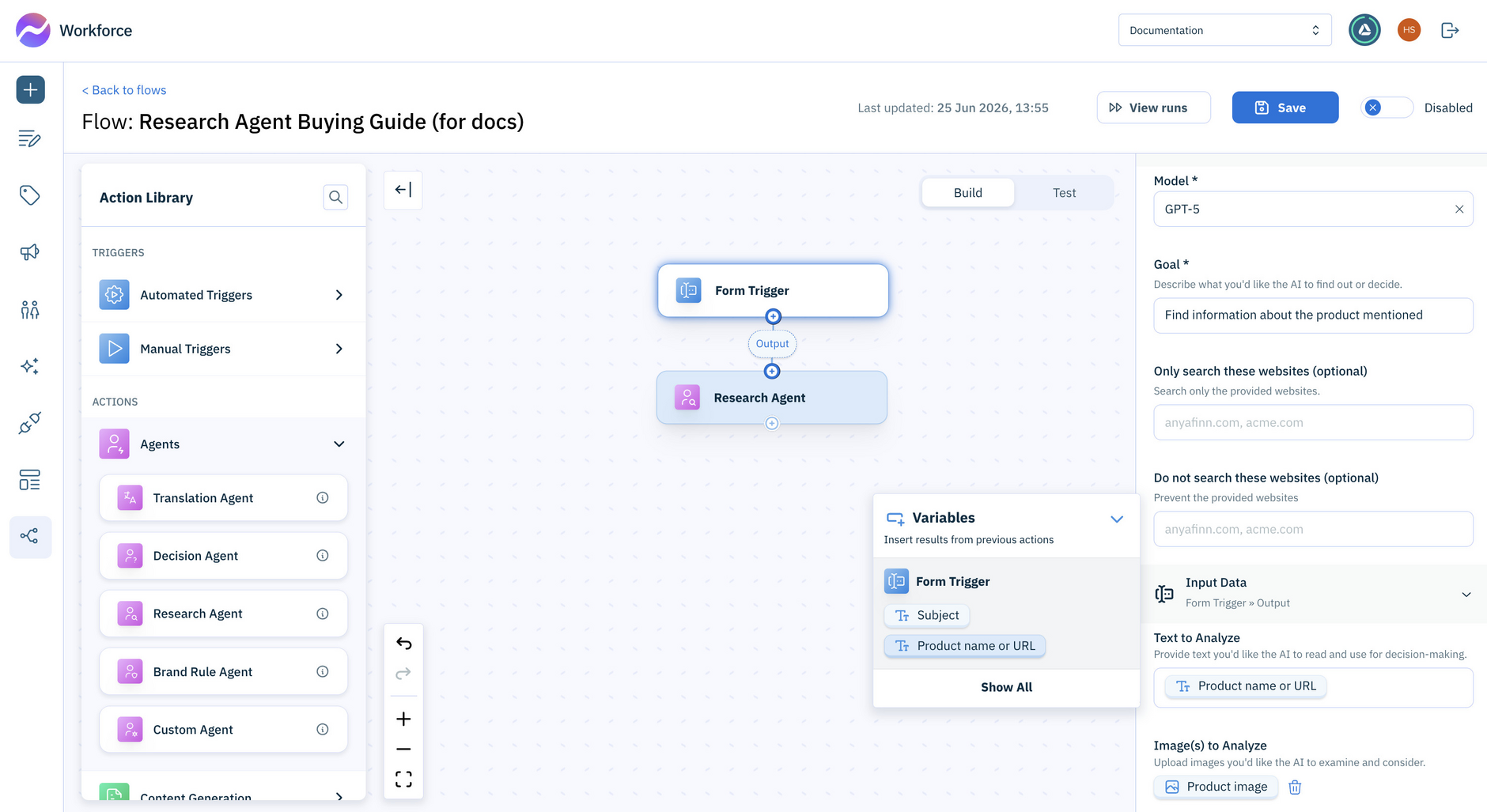Image resolution: width=1487 pixels, height=812 pixels.
Task: Add step after Research Agent node
Action: click(x=772, y=424)
